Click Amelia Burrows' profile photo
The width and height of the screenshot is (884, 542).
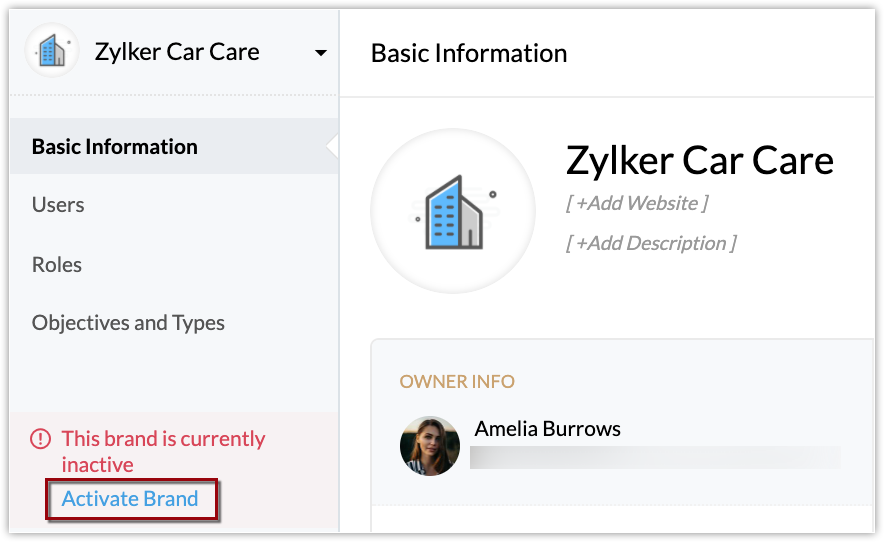(430, 446)
